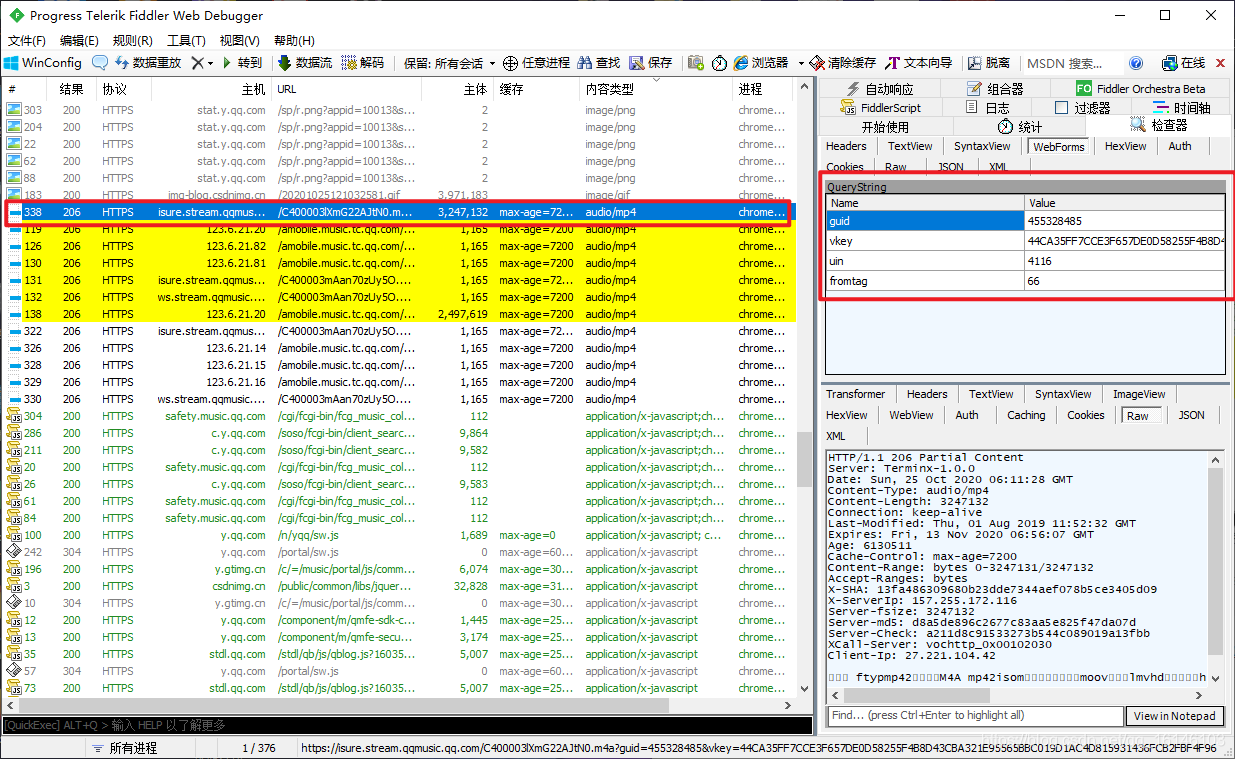Screen dimensions: 1235x759
Task: Launch the 浏览器 browser button
Action: 761,62
